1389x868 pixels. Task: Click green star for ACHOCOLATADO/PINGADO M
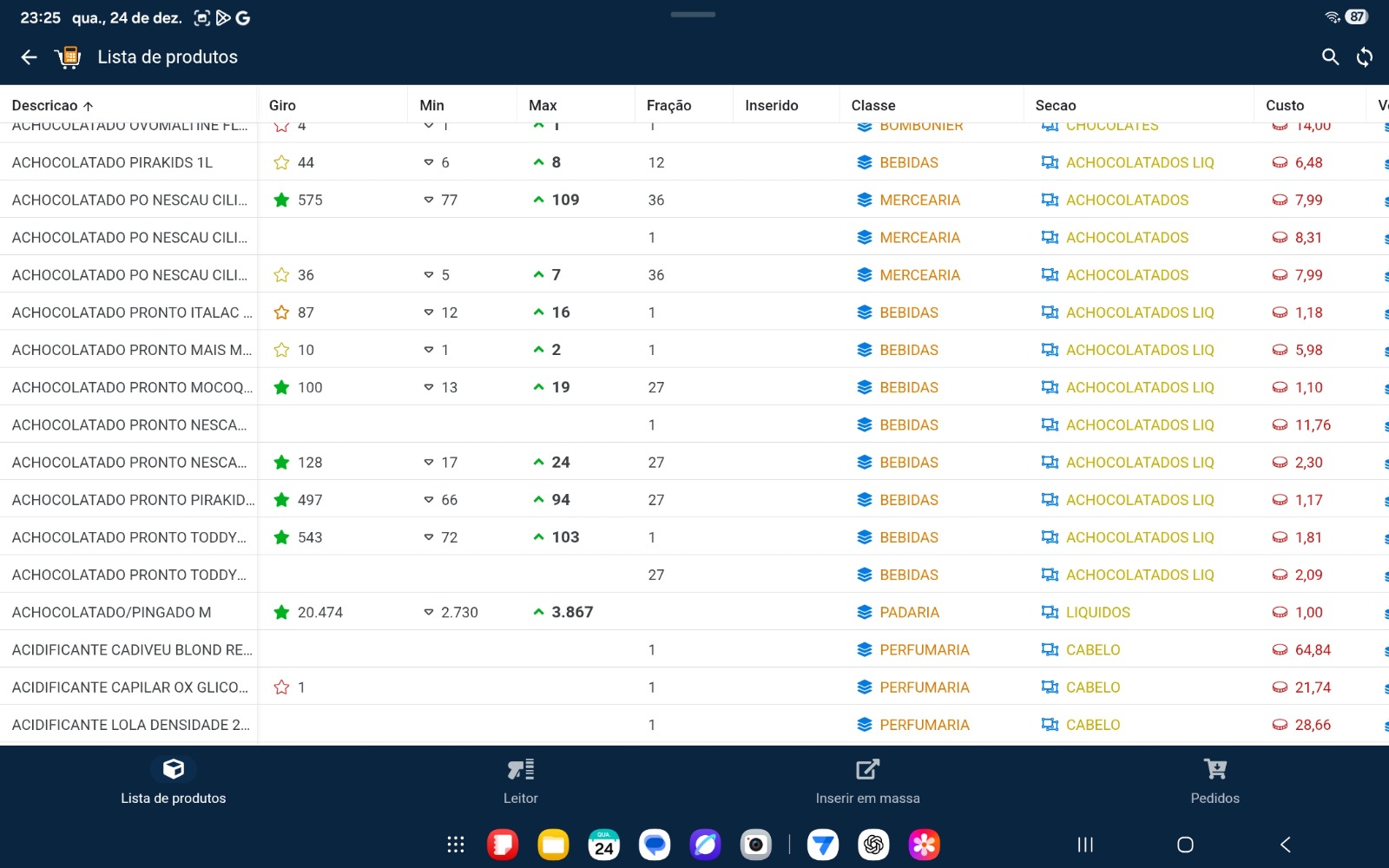281,613
